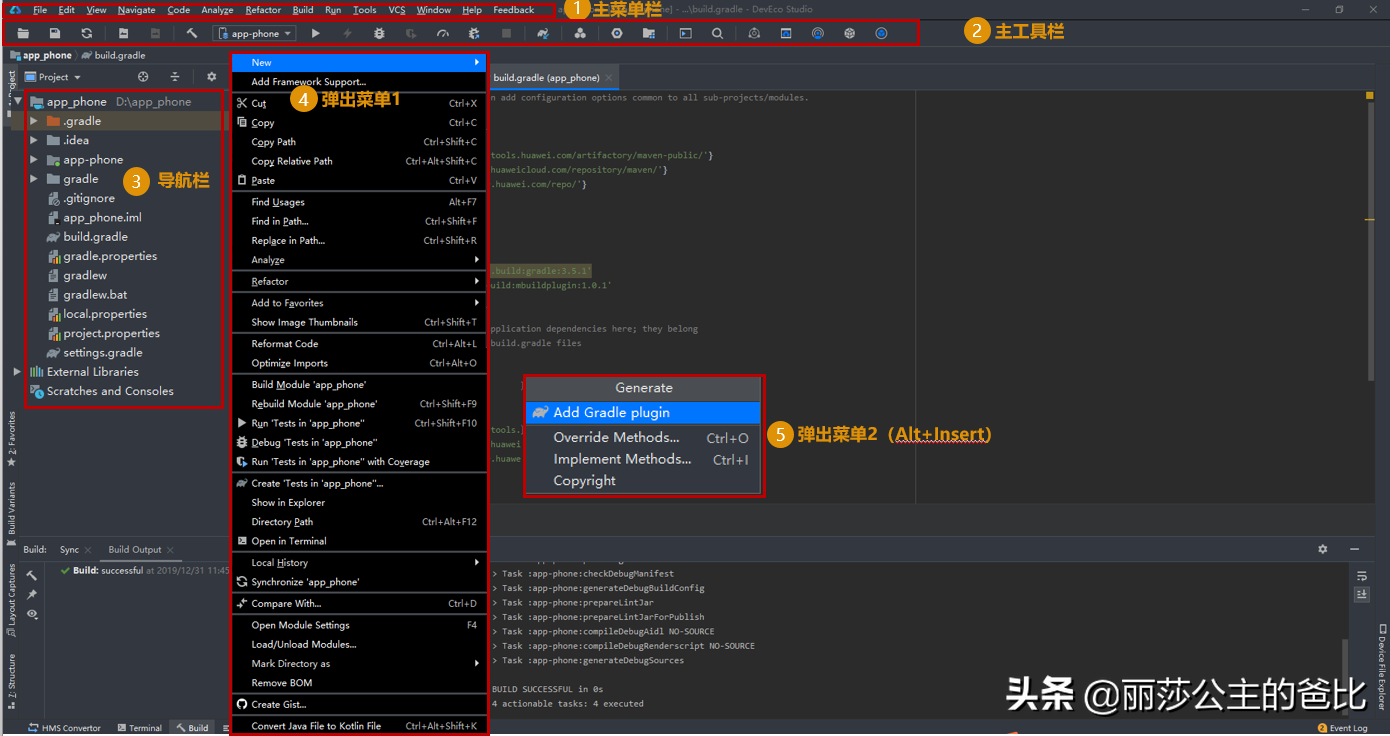Click the soft-wrap icon in build output
The height and width of the screenshot is (736, 1390).
(x=1361, y=576)
